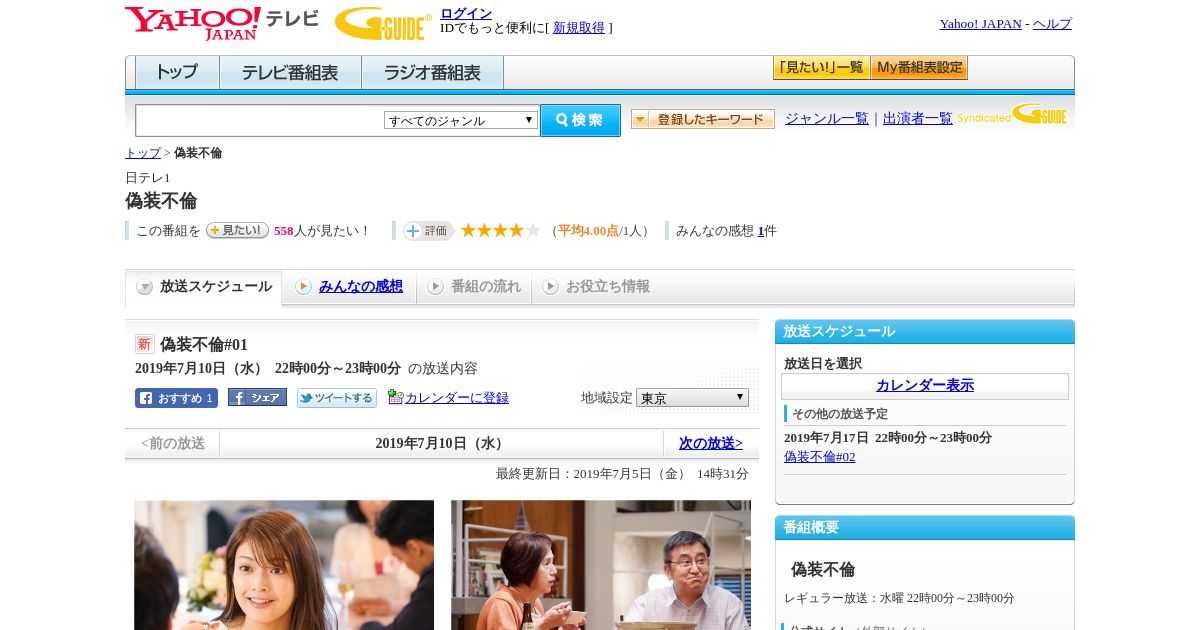Click the arrow icon beside 番組の流れ

[x=435, y=286]
